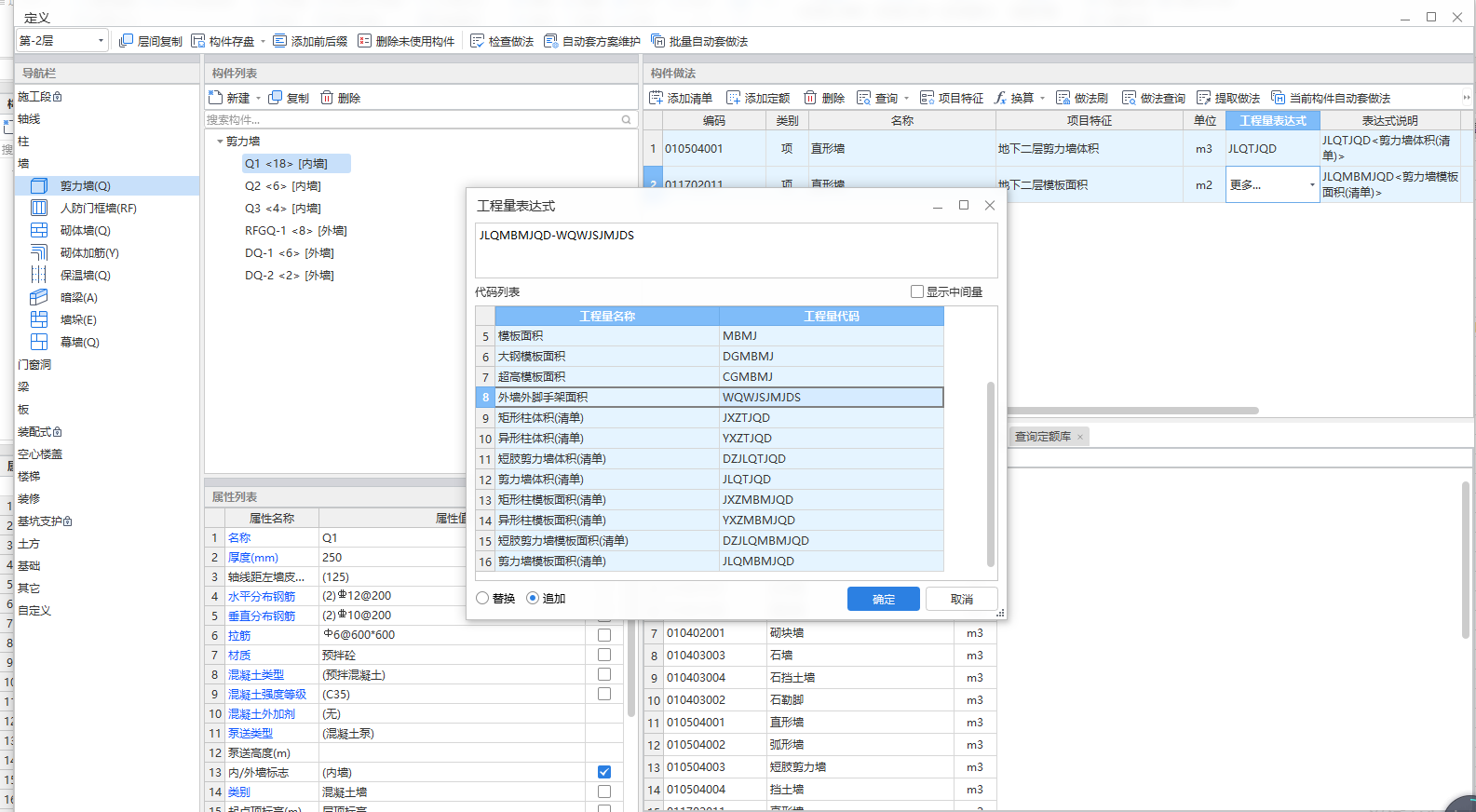Select 超高模板面积 code row
Image resolution: width=1476 pixels, height=812 pixels.
(710, 377)
